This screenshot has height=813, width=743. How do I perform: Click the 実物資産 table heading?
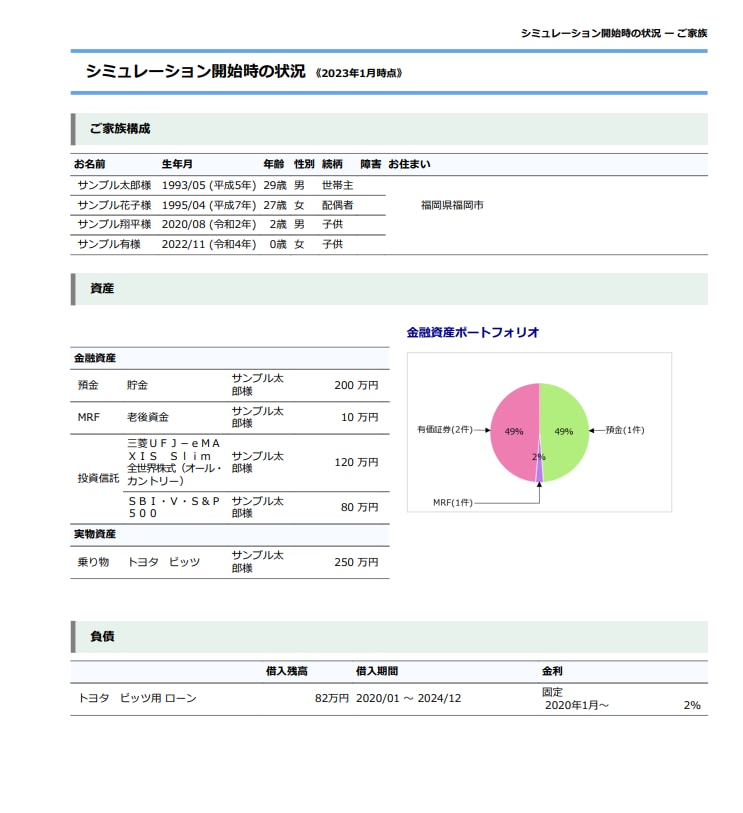pos(95,535)
